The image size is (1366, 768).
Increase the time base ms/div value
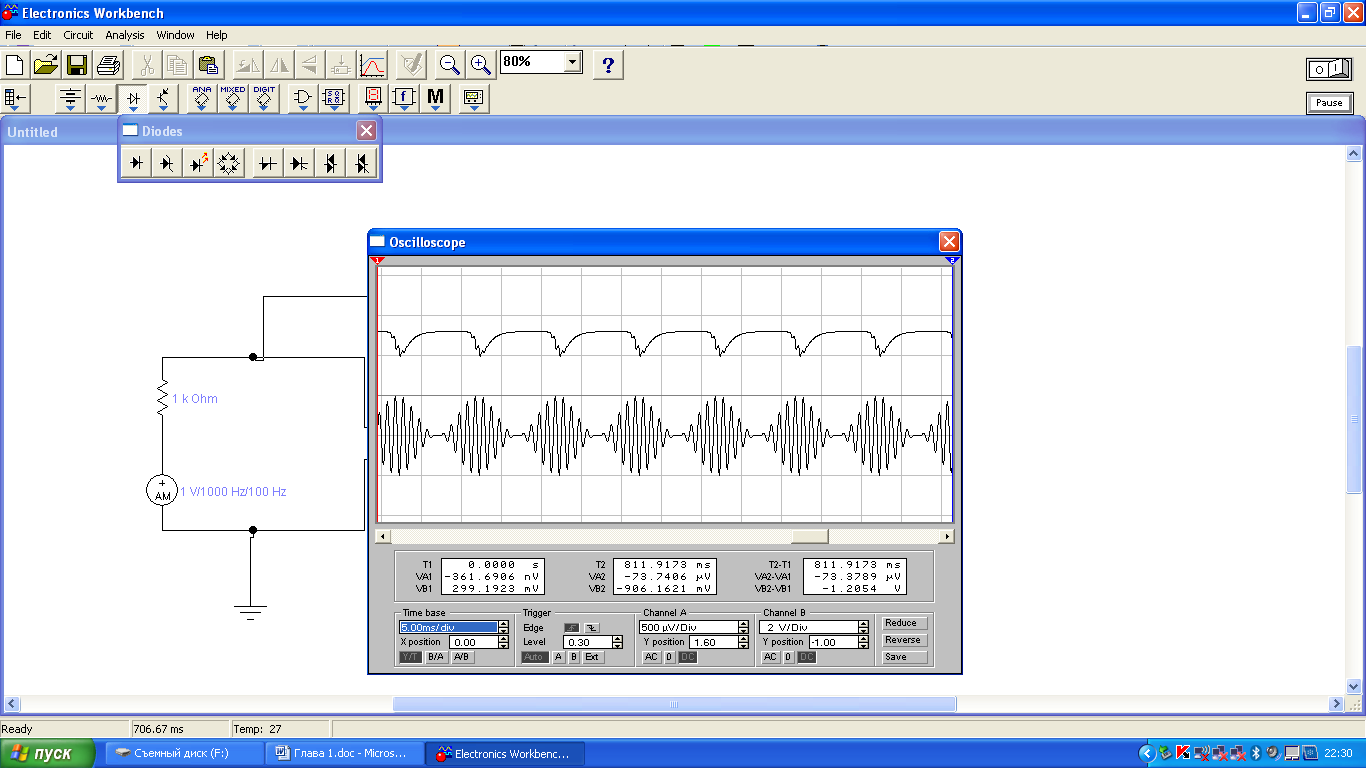pyautogui.click(x=503, y=624)
